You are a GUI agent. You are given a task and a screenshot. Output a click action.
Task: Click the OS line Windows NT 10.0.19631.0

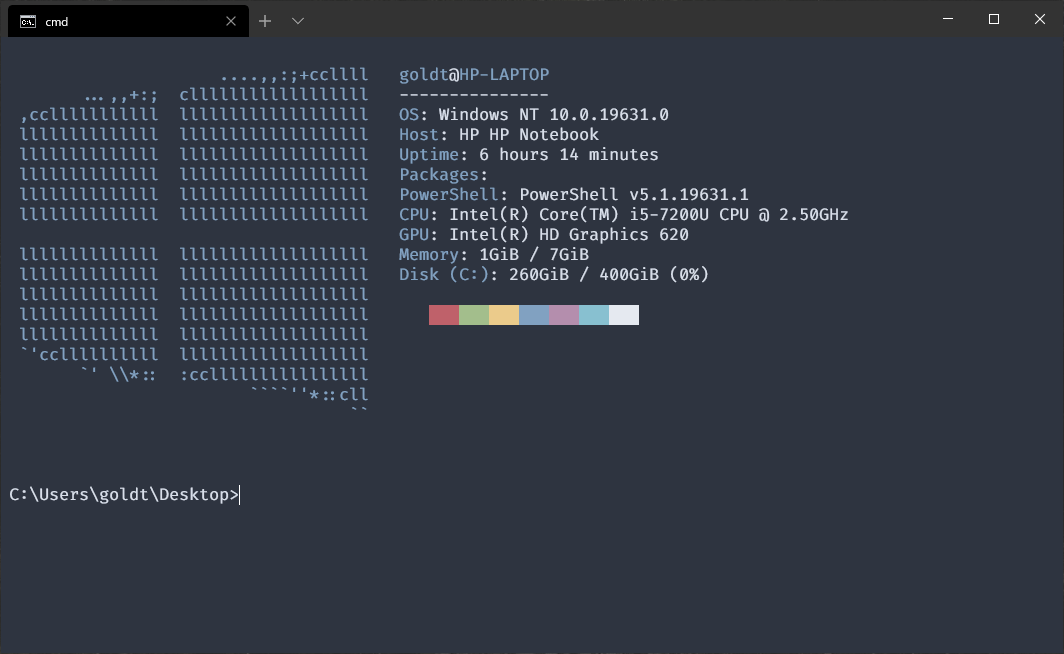click(x=533, y=114)
